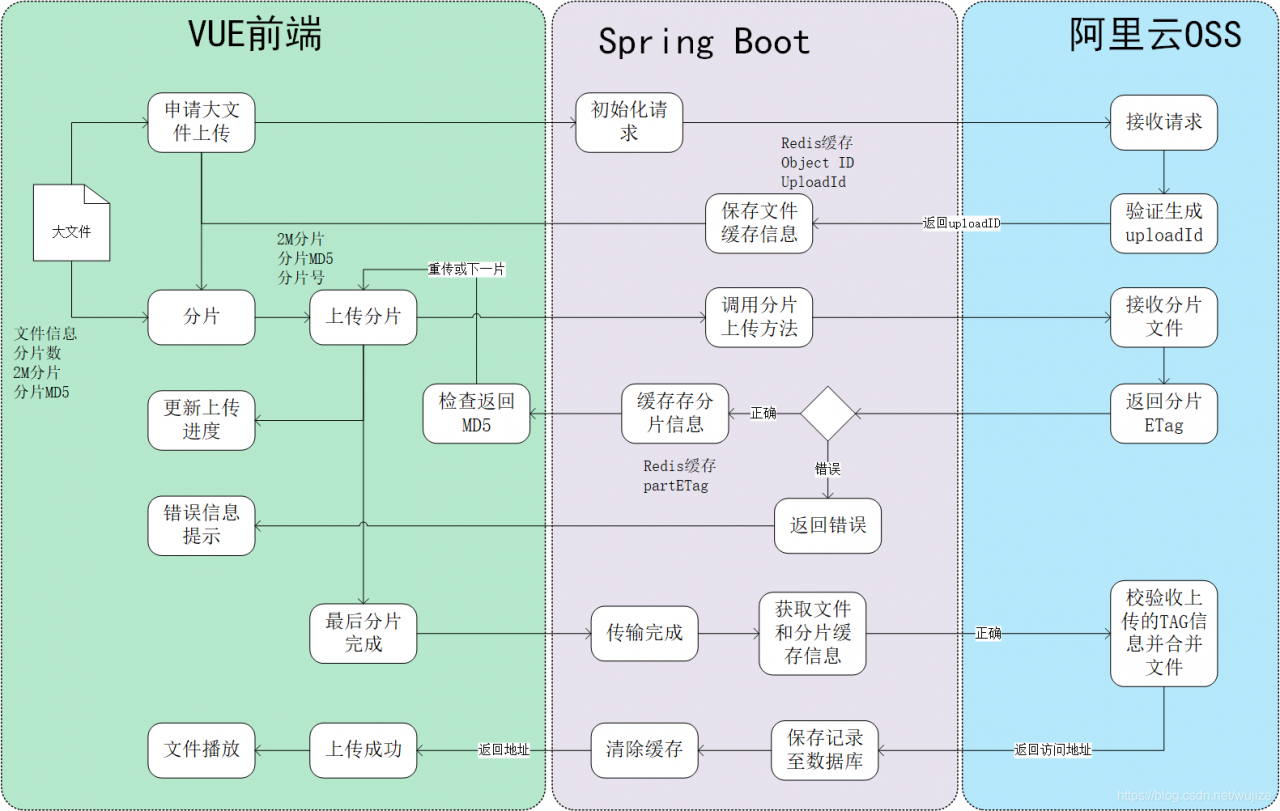The height and width of the screenshot is (811, 1280).
Task: Select the decision diamond after 返回分片ETag
Action: (828, 413)
